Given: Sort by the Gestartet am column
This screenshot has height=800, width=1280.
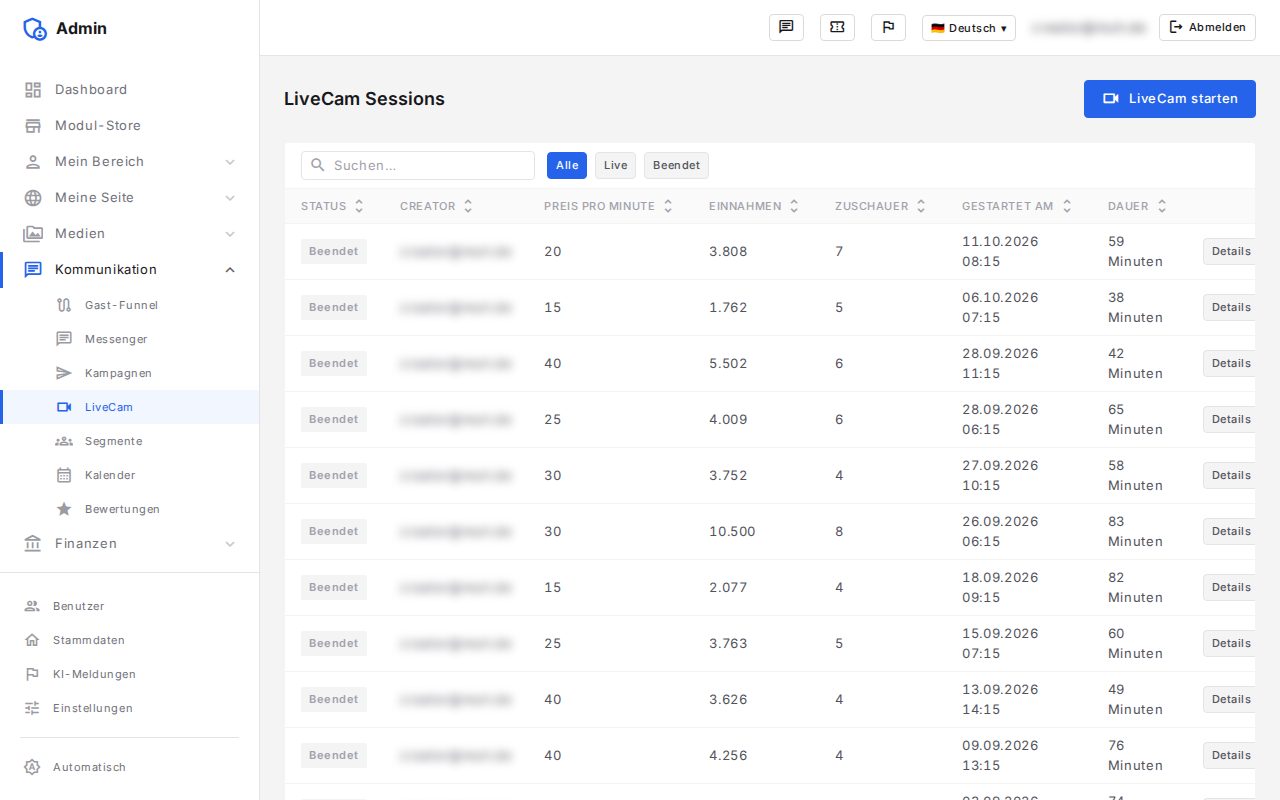Looking at the screenshot, I should tap(1017, 206).
